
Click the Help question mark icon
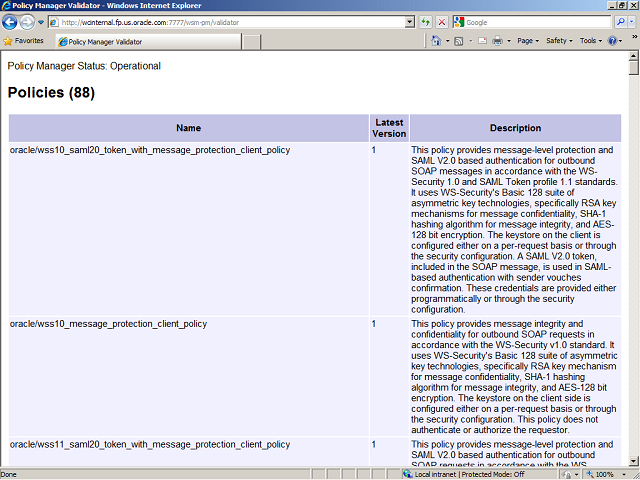coord(613,41)
